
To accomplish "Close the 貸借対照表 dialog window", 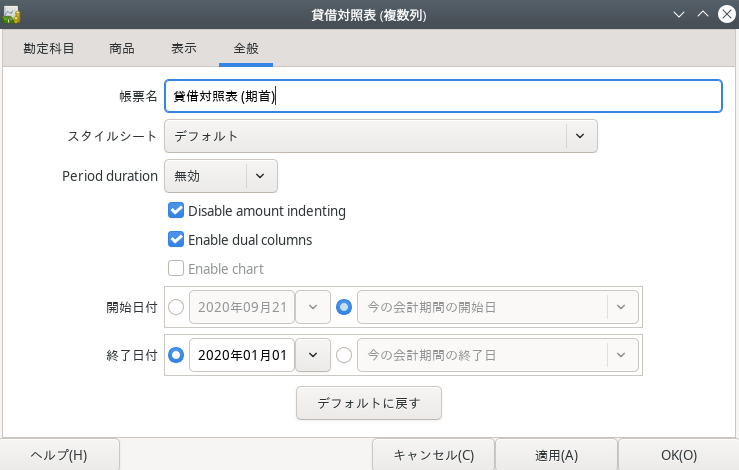I will (727, 15).
